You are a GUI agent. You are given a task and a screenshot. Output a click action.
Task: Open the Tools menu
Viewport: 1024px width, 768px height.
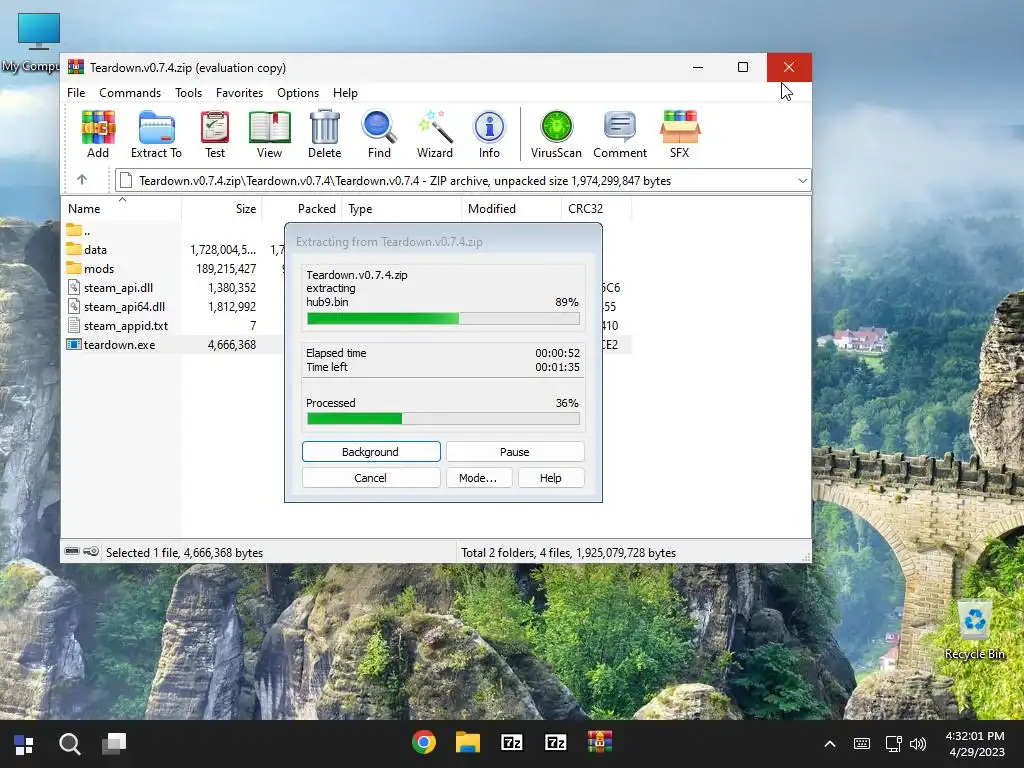tap(188, 93)
